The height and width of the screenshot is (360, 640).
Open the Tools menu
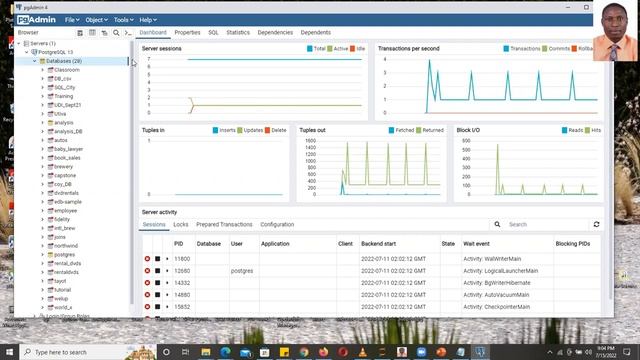tap(123, 20)
